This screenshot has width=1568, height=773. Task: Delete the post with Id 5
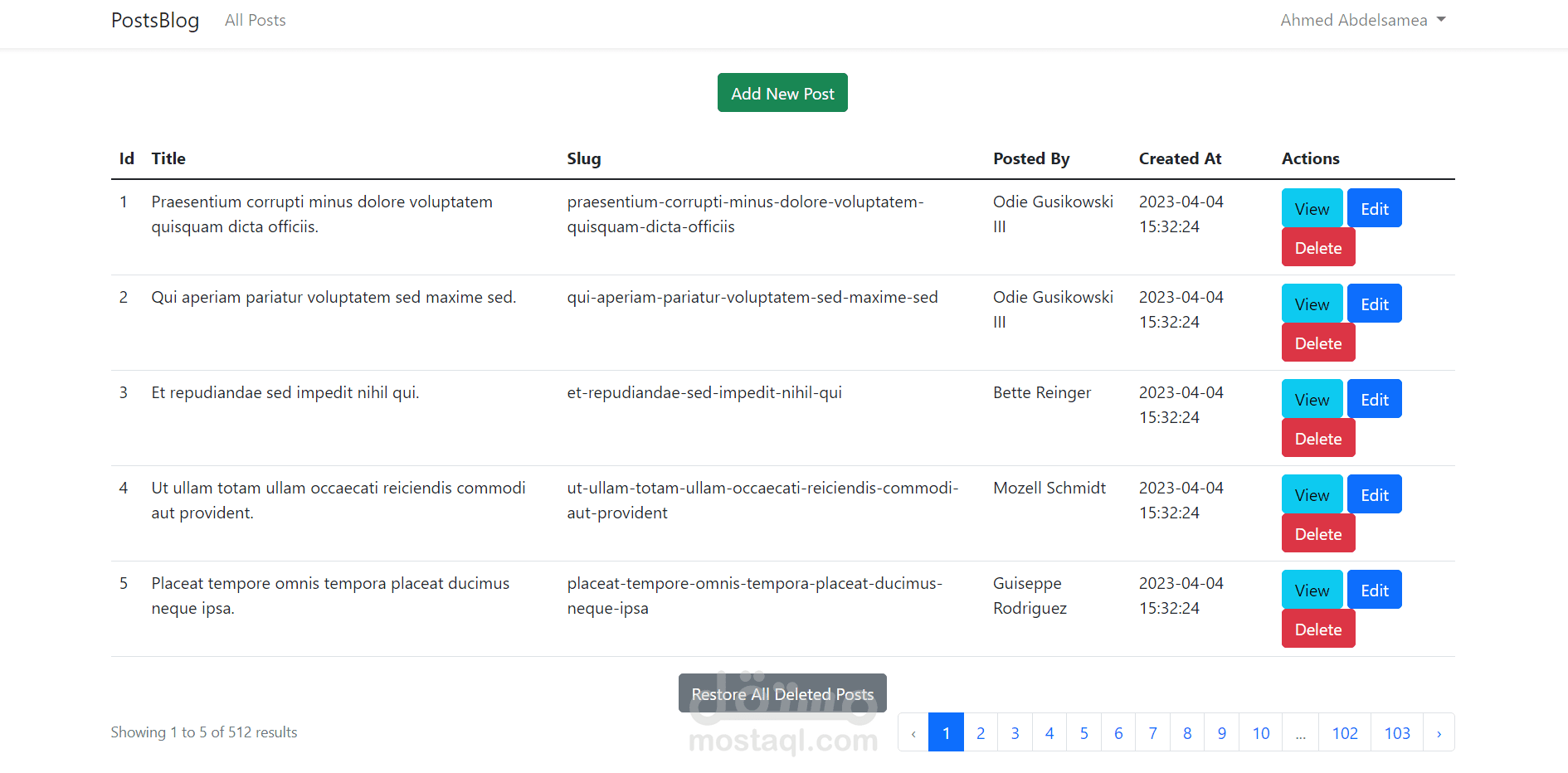[1317, 629]
